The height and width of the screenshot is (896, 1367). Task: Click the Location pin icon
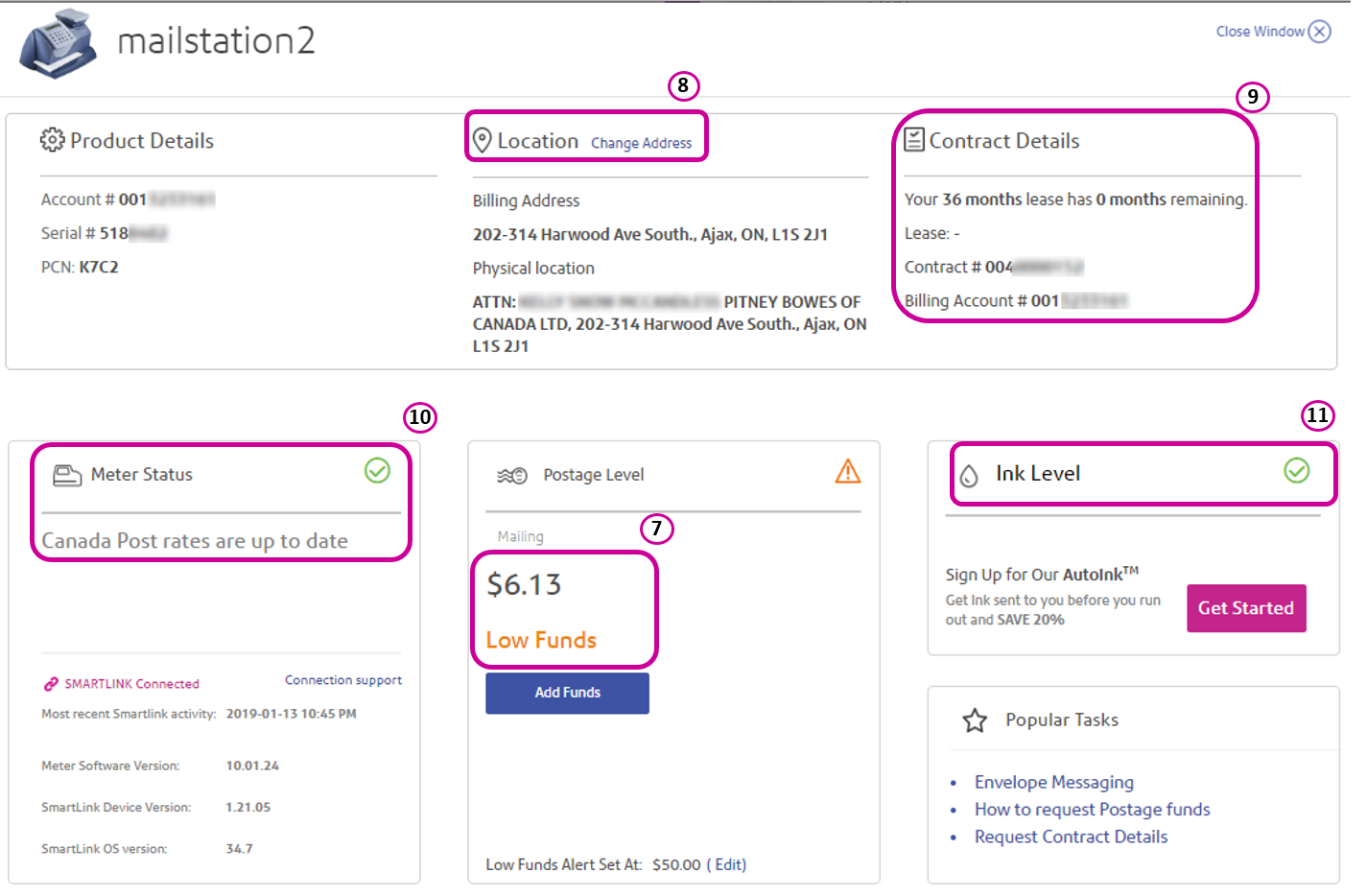[x=483, y=141]
